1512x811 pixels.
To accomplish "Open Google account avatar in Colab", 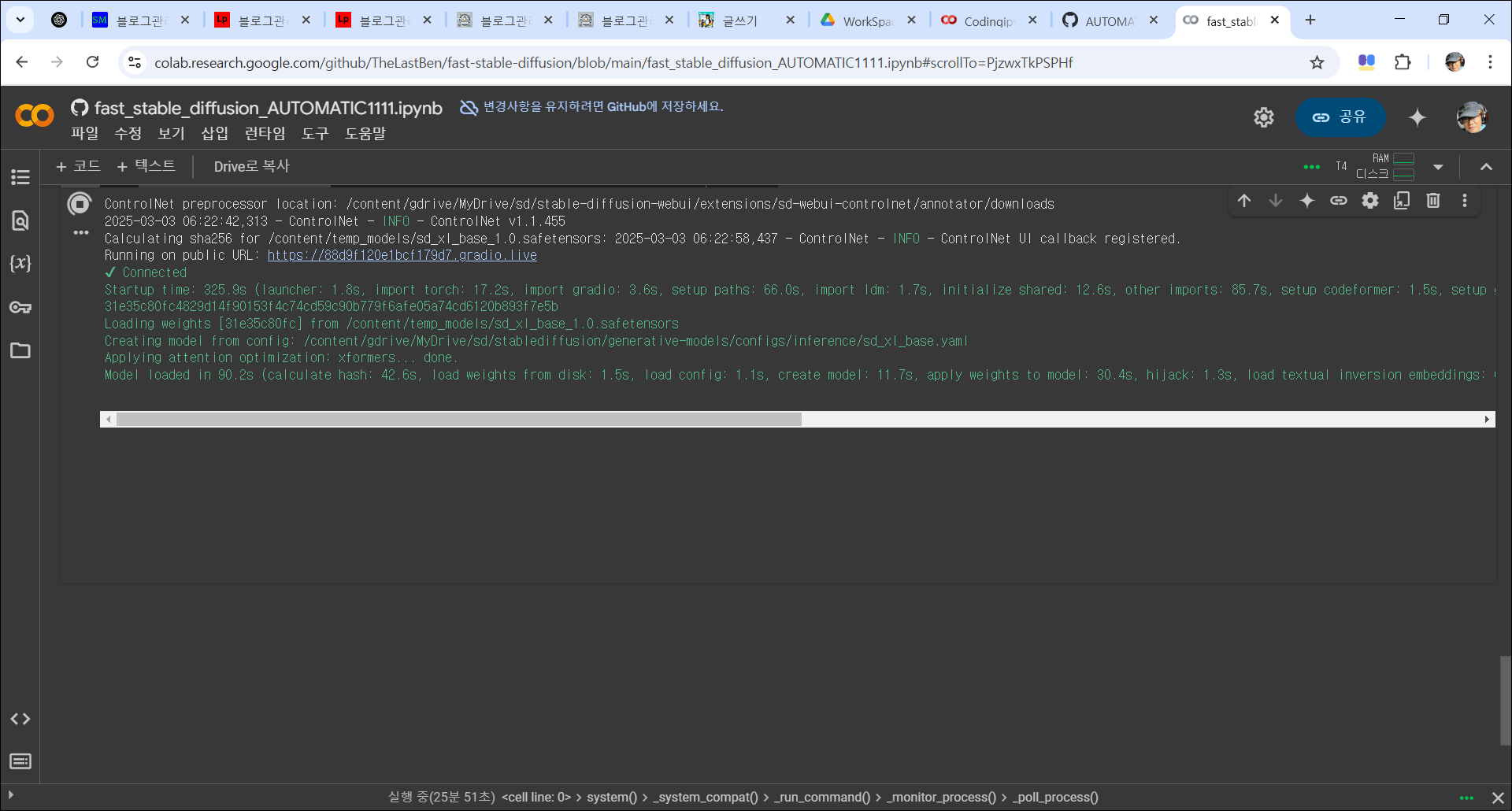I will 1471,117.
